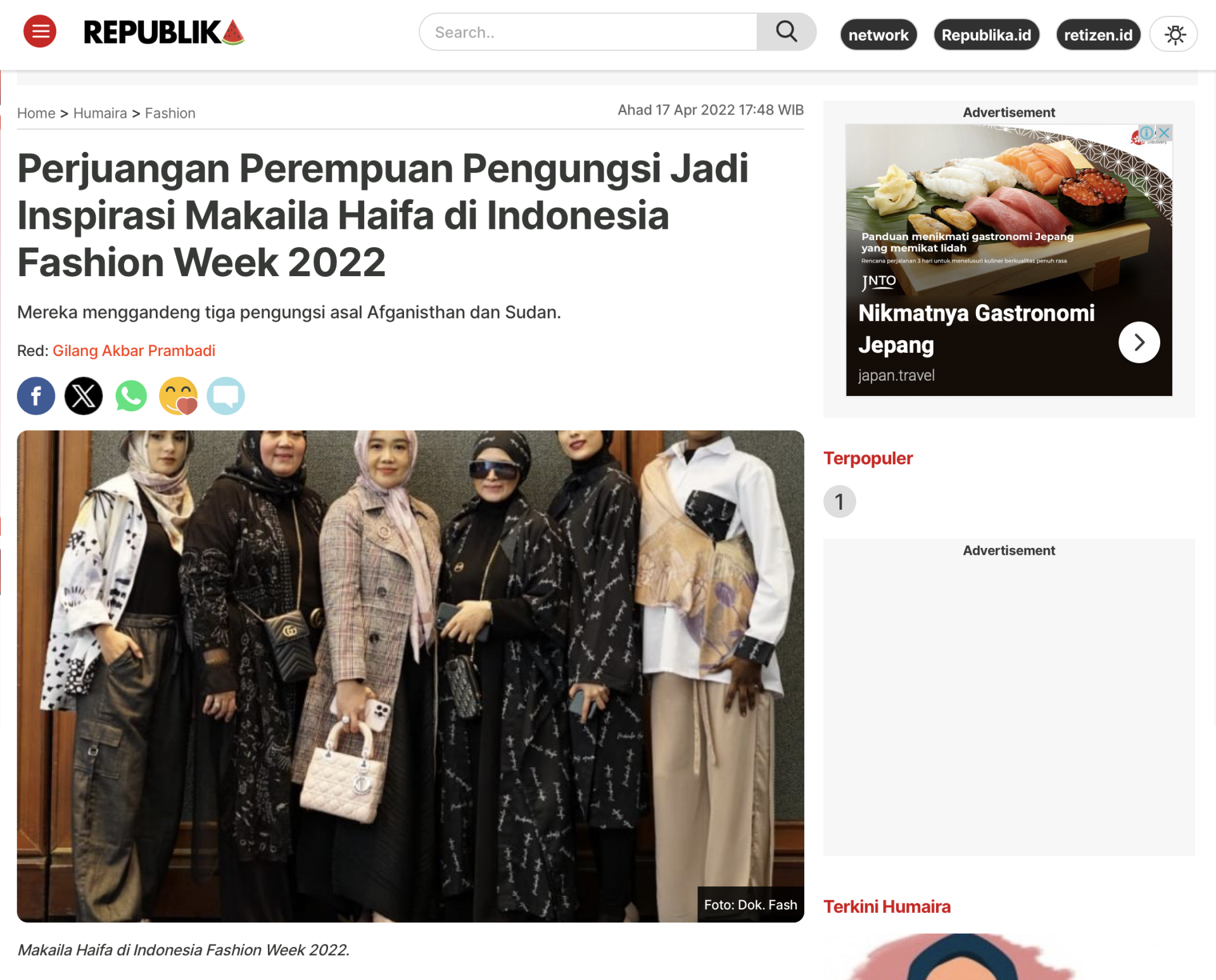Click author Gilang Akbar Prambadi

pyautogui.click(x=134, y=350)
